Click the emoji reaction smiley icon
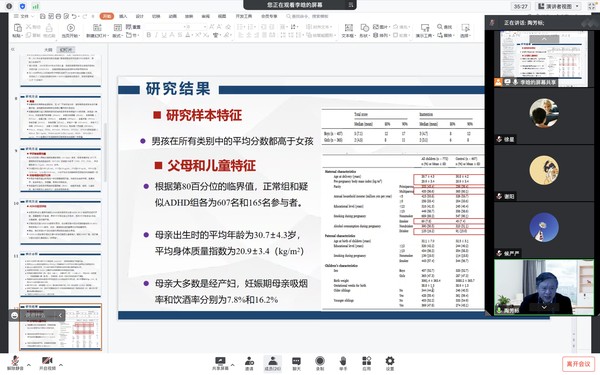 point(15,315)
